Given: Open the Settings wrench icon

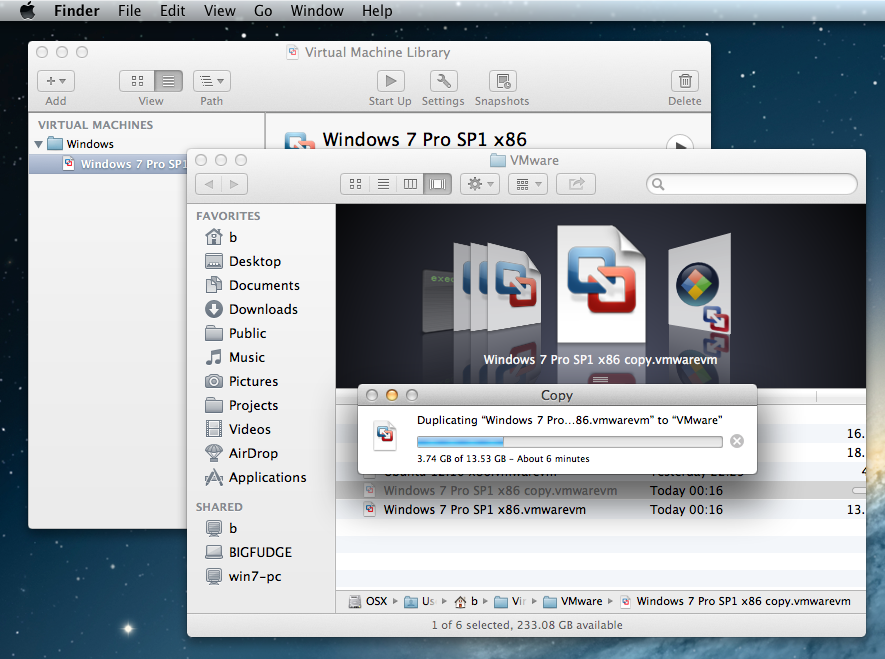Looking at the screenshot, I should point(443,81).
